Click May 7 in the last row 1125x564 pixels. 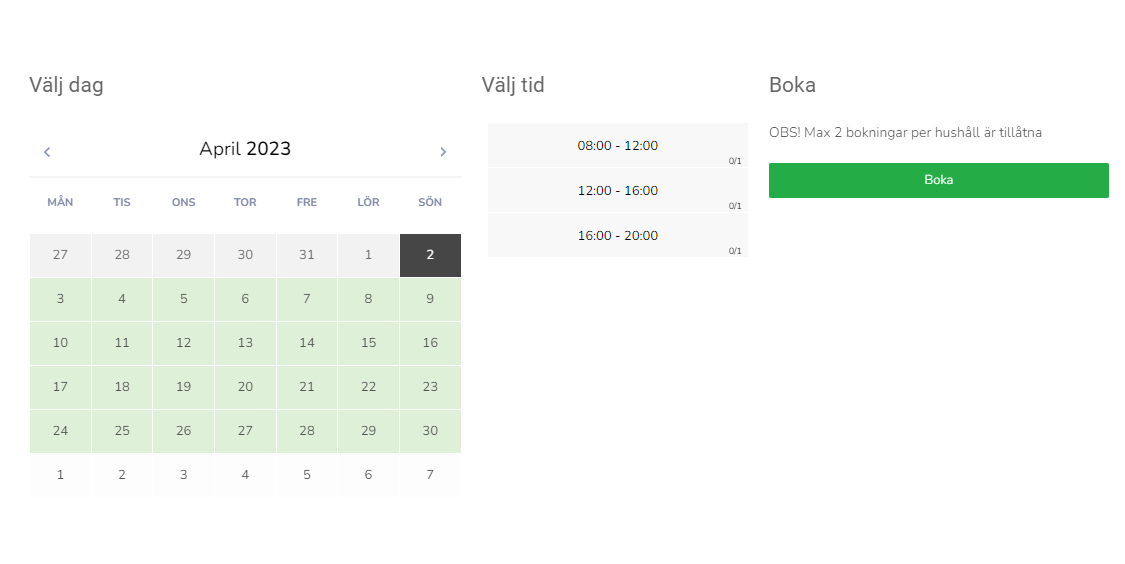pyautogui.click(x=430, y=475)
